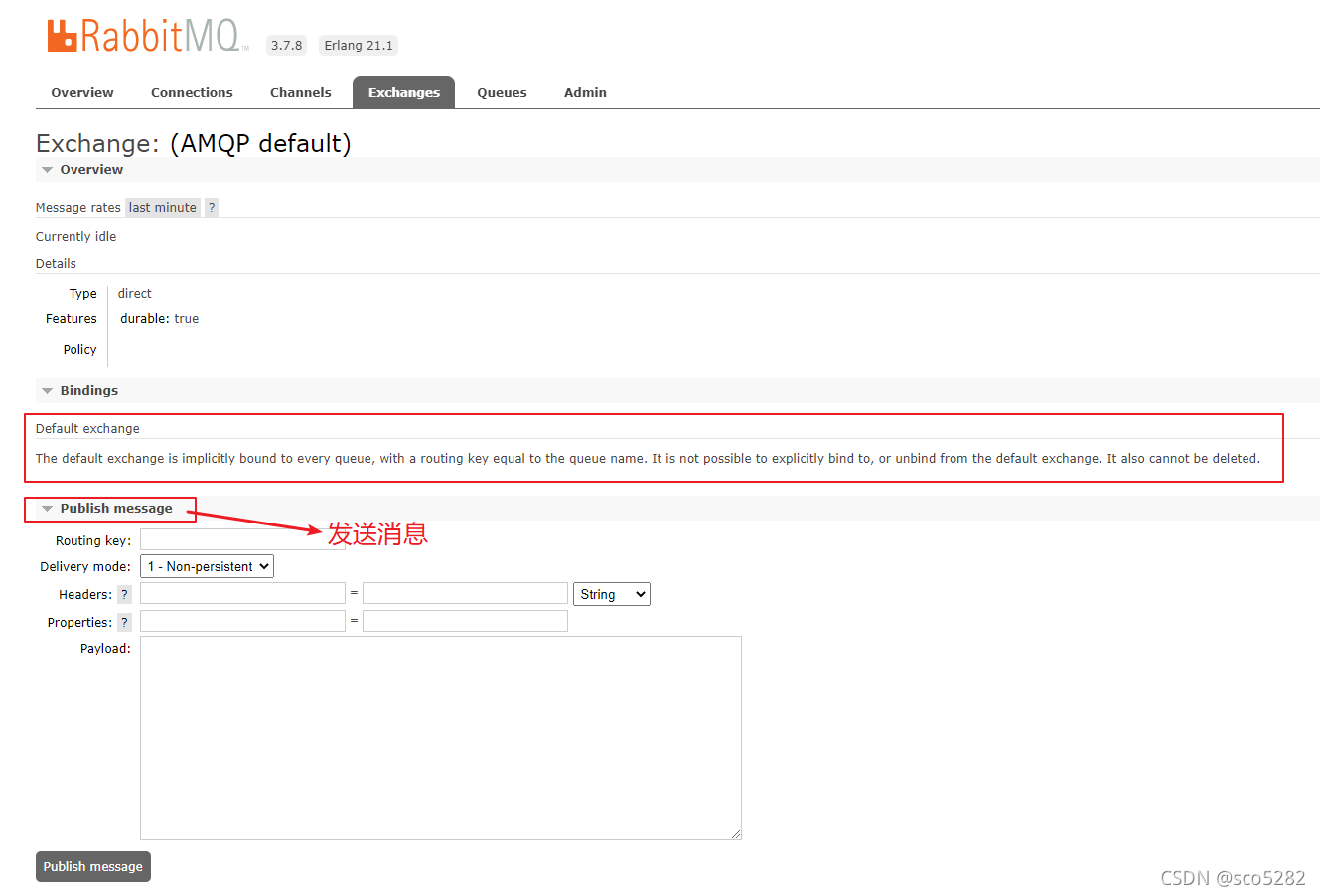
Task: Open the Queues tab
Action: (502, 92)
